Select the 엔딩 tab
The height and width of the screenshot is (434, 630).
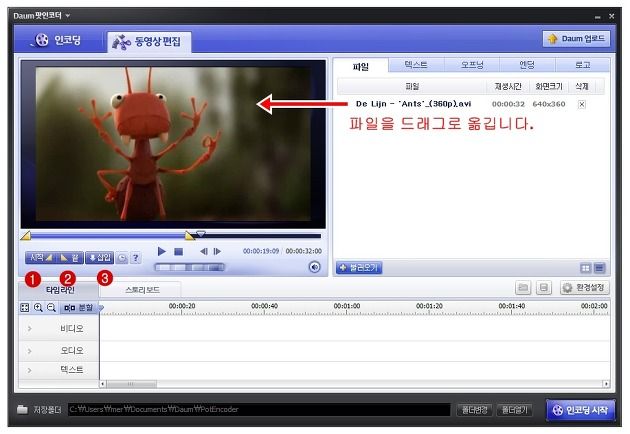pyautogui.click(x=527, y=65)
